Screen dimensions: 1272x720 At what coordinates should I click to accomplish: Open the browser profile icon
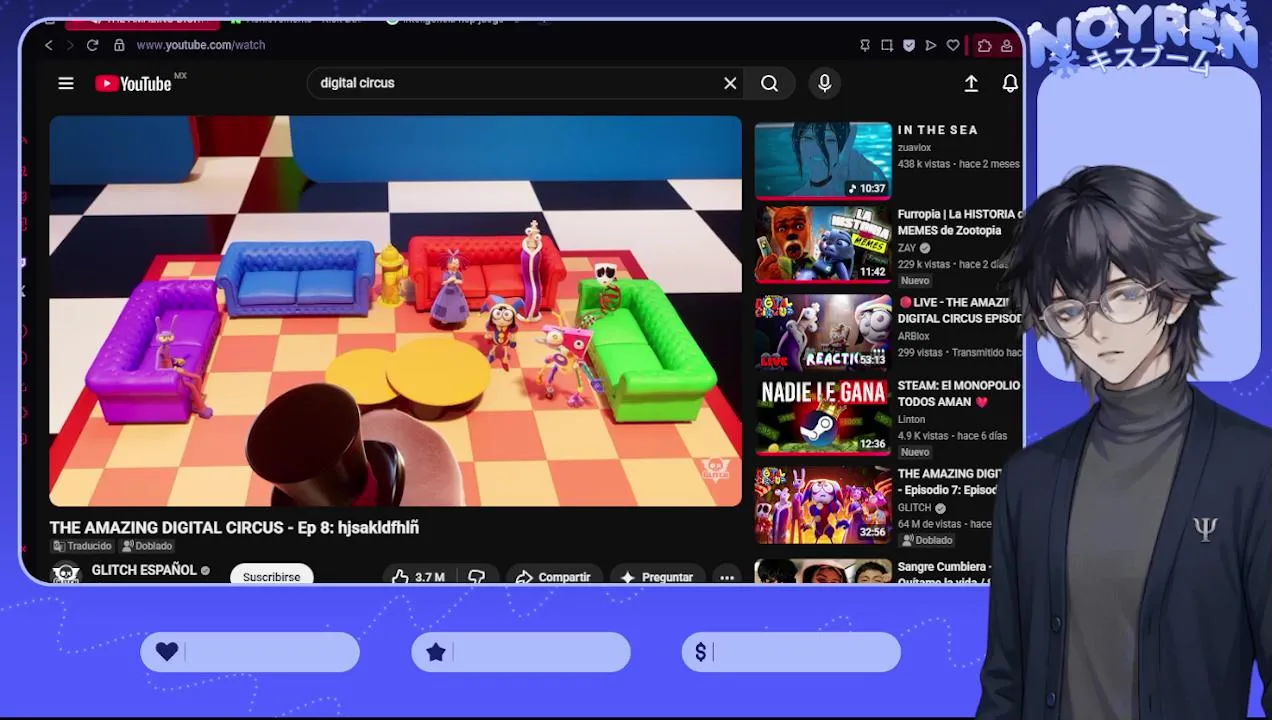[x=1007, y=45]
